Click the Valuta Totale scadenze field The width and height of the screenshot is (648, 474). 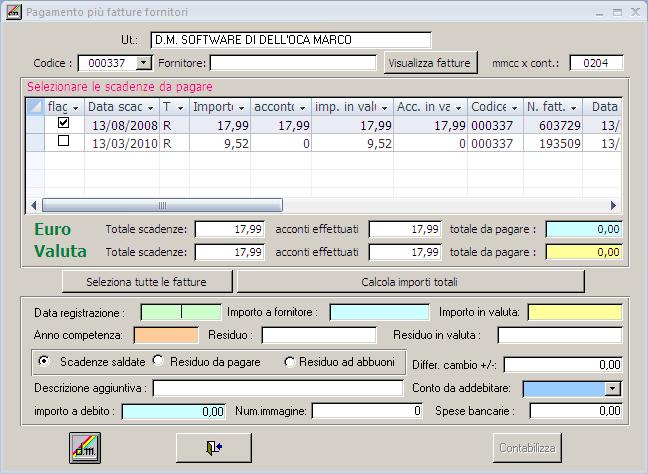(230, 252)
